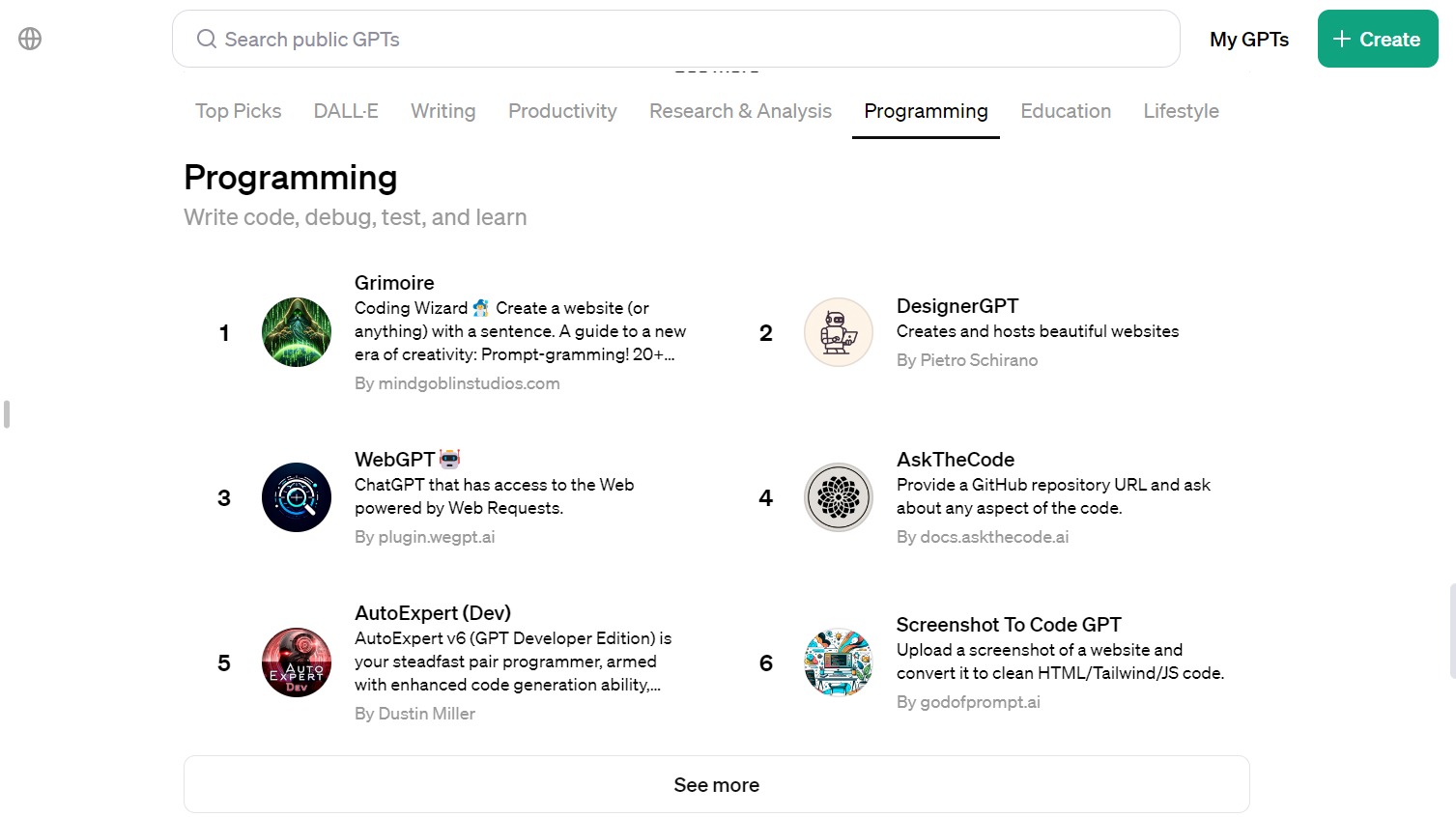
Task: Click 'powered by Web Requests.' description line
Action: (x=459, y=508)
